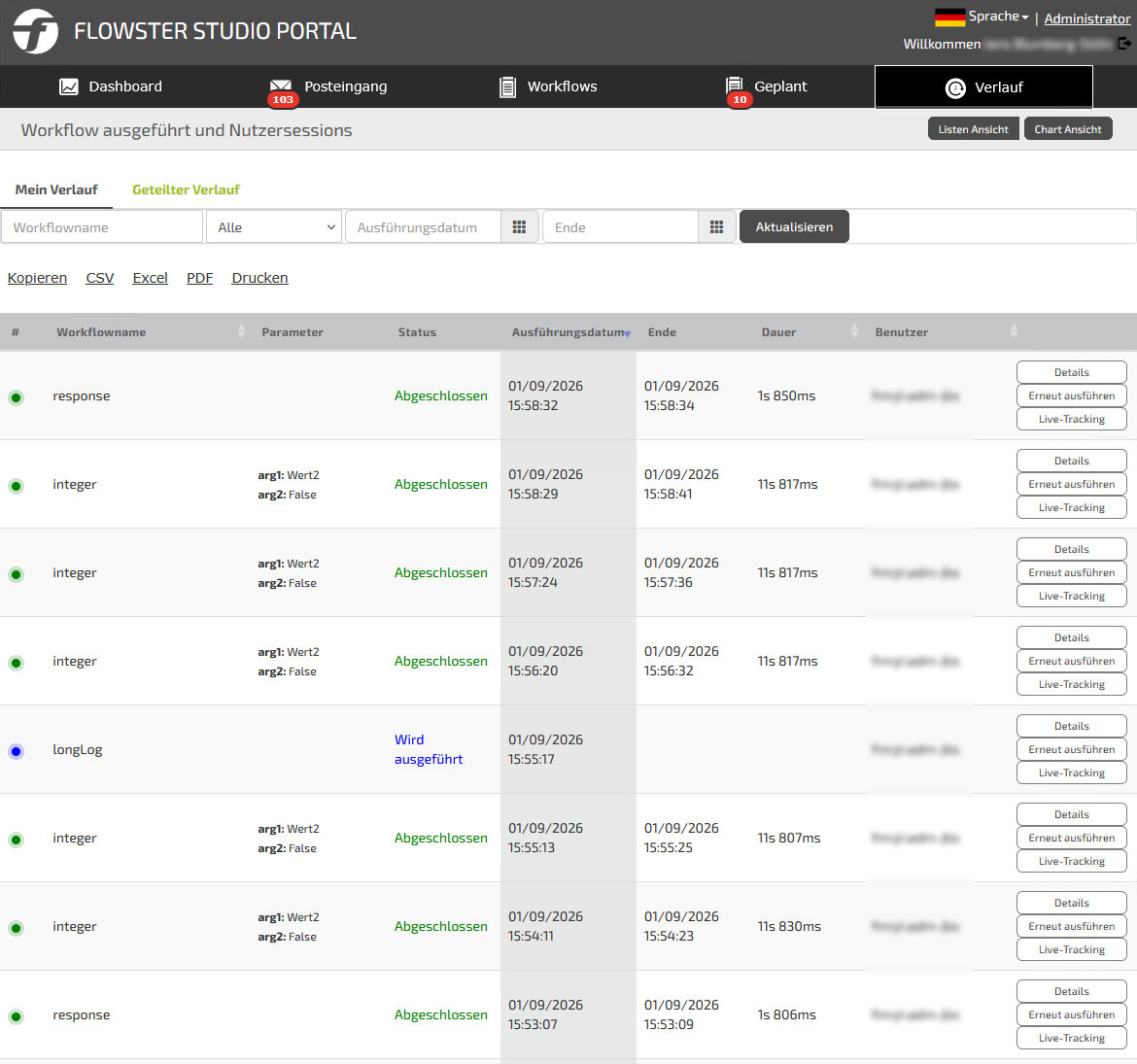Sort by Ausführungsdatum column header
Screen dimensions: 1137x1064
coord(570,332)
